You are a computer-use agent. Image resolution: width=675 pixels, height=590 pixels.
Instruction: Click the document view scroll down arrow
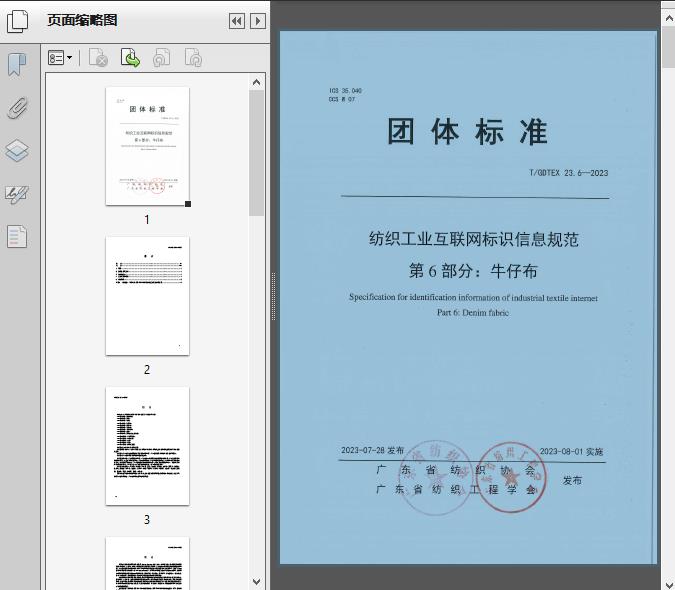tap(669, 583)
